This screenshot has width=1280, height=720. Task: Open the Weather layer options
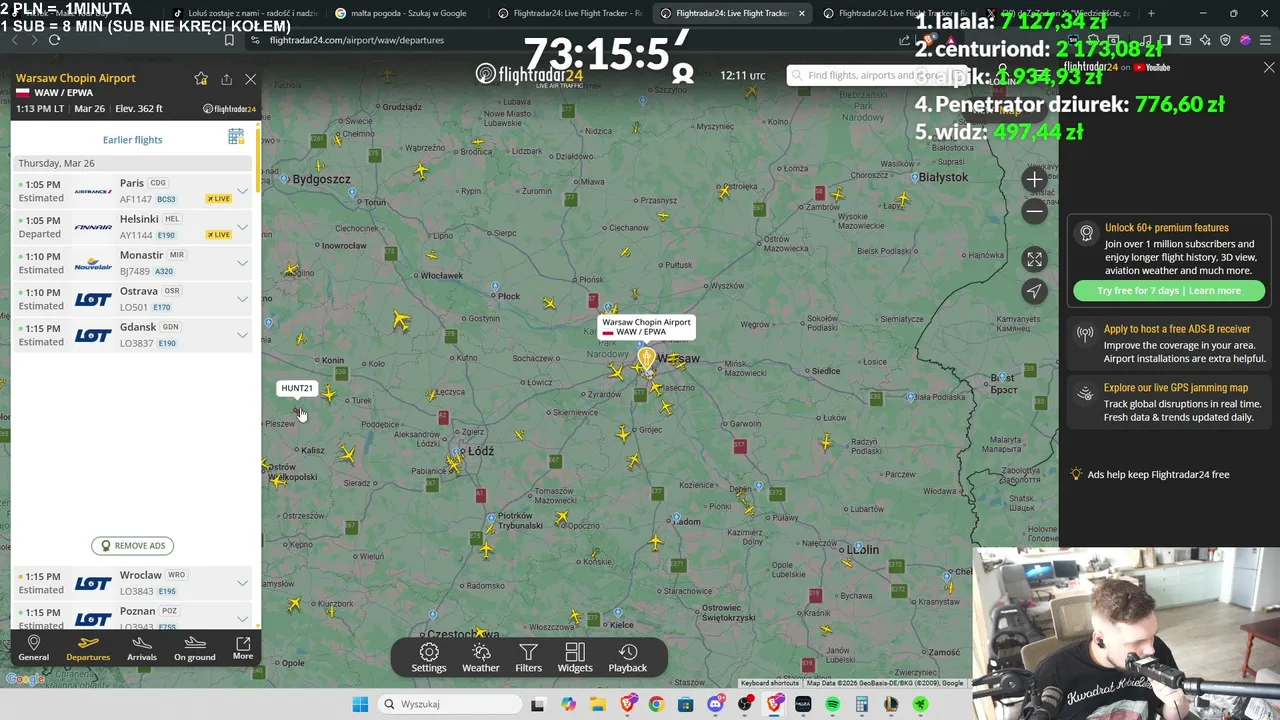point(481,658)
